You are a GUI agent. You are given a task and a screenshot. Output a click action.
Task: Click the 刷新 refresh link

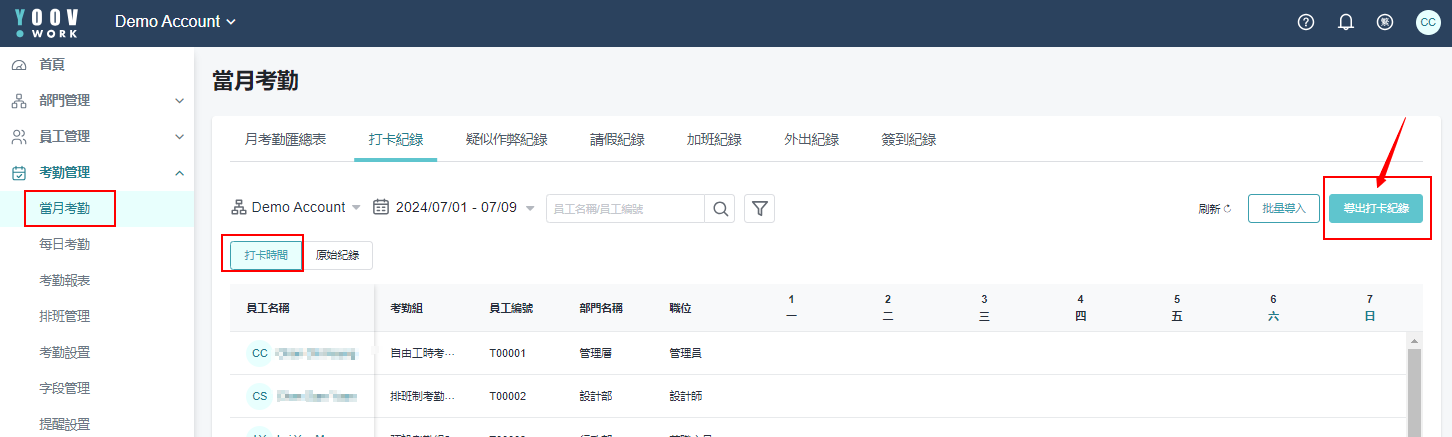[x=1215, y=209]
